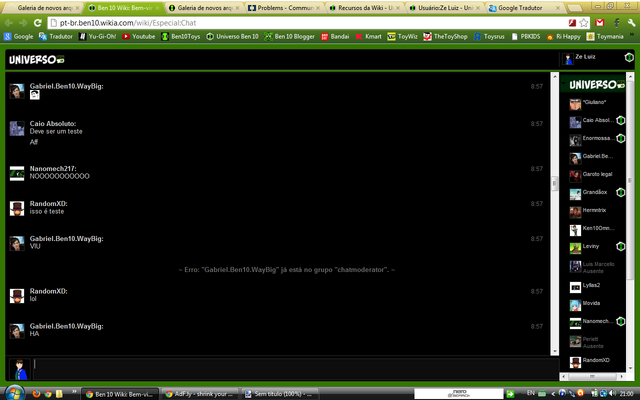640x400 pixels.
Task: Click the Universo logo in chat header
Action: click(37, 60)
